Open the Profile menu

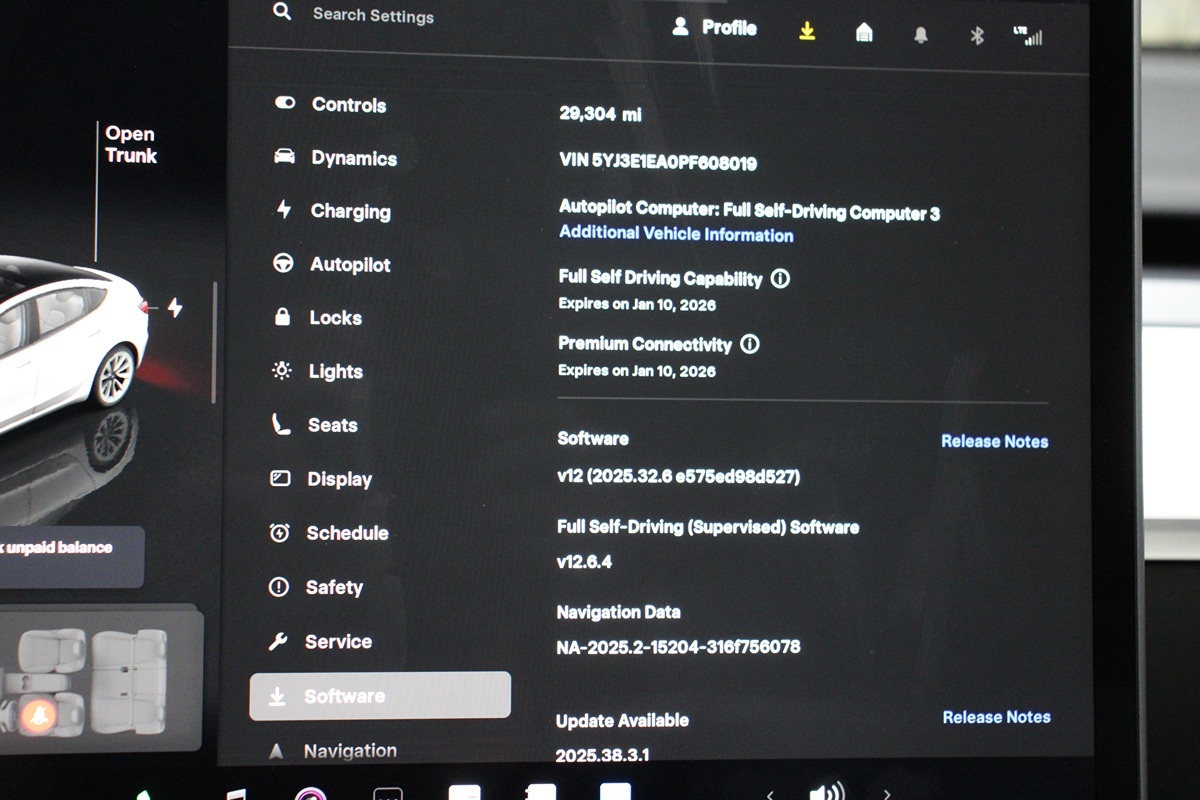[715, 28]
